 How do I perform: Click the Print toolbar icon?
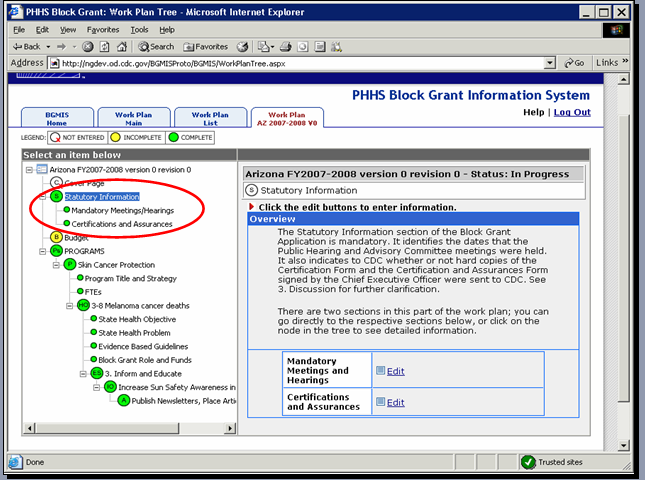(285, 47)
